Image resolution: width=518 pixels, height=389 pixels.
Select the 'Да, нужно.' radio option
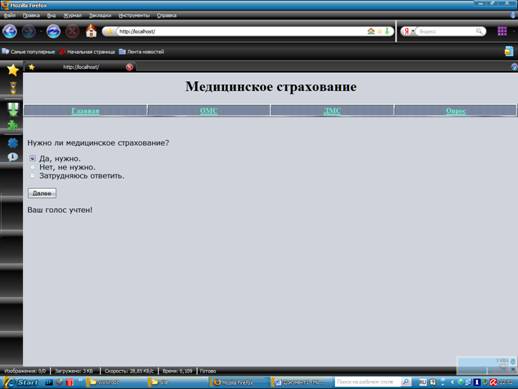[x=32, y=158]
